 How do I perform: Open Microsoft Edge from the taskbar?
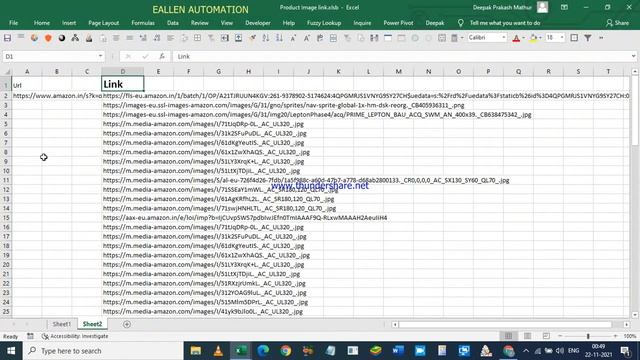coord(263,351)
